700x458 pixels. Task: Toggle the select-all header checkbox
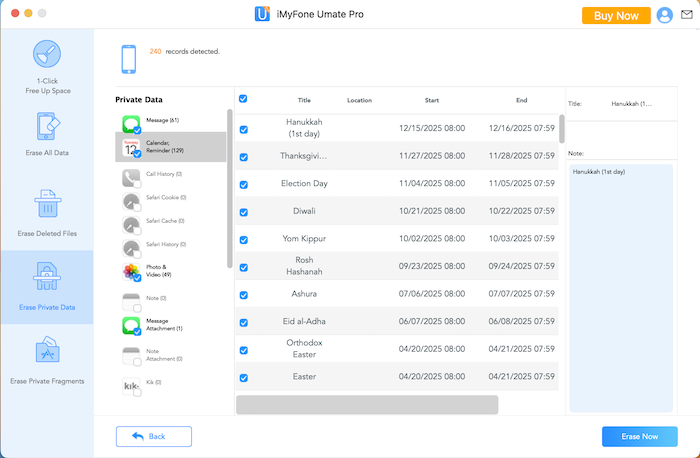243,99
